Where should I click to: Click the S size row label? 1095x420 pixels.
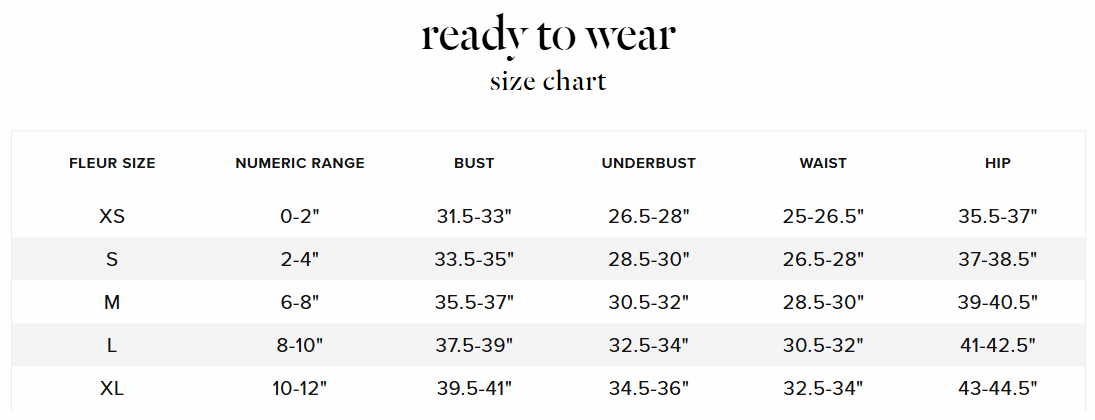click(112, 259)
